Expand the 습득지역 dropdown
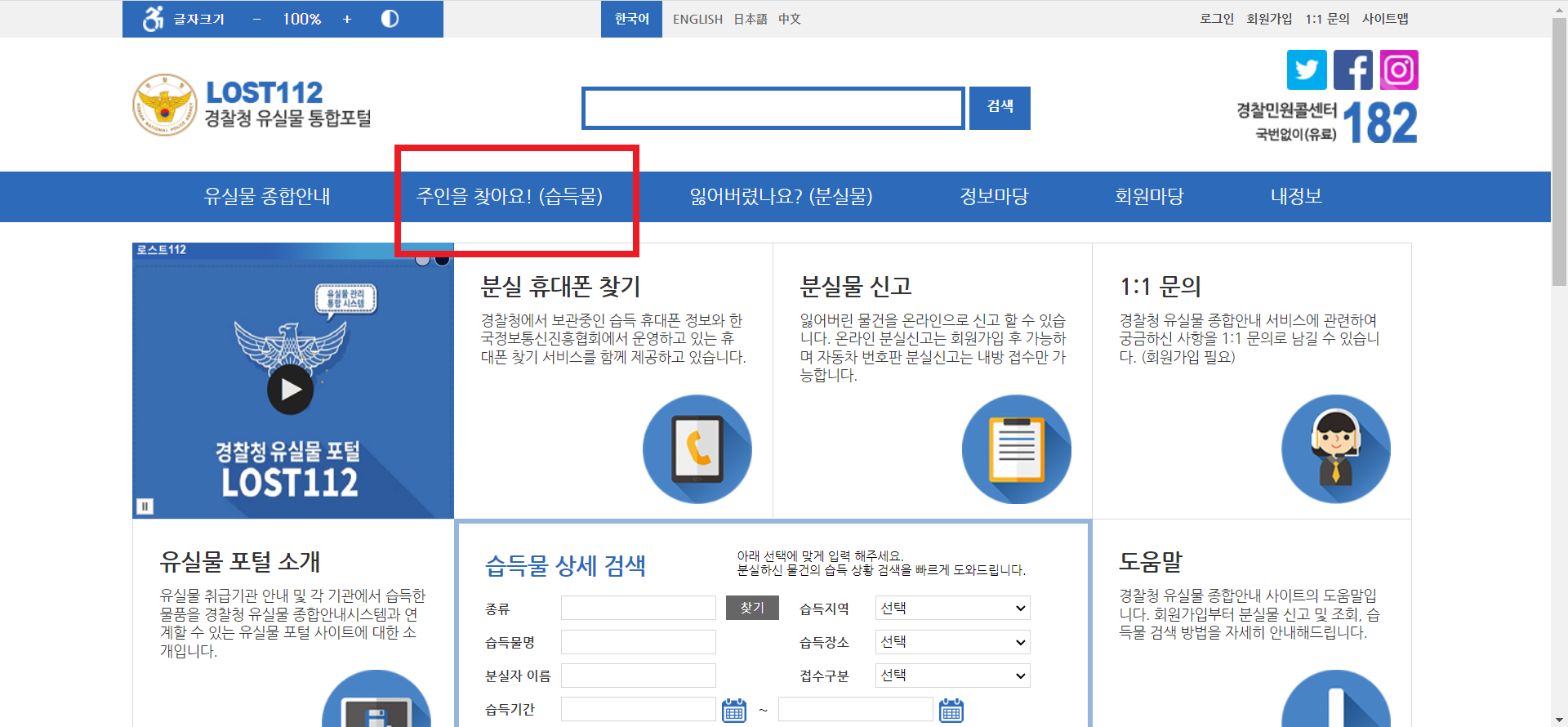 (x=952, y=608)
